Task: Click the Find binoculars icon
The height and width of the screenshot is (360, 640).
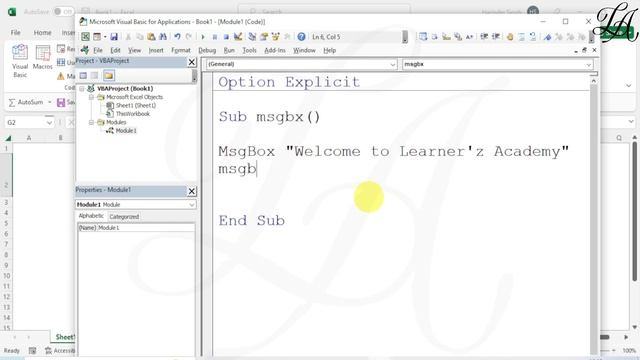Action: click(x=163, y=37)
